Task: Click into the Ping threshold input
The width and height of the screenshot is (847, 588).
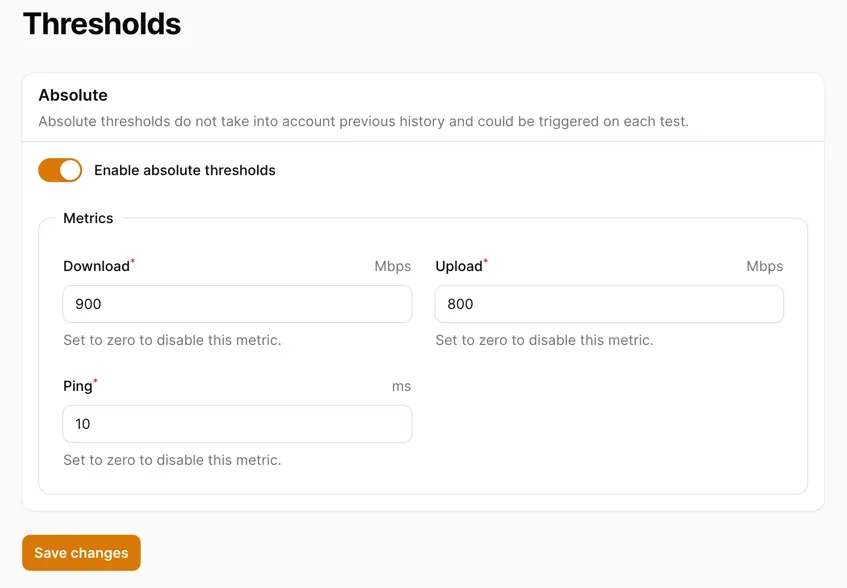Action: [237, 424]
